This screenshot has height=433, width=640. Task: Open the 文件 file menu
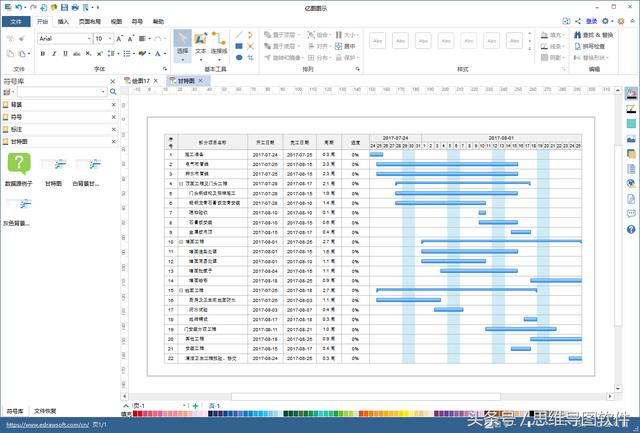(16, 21)
